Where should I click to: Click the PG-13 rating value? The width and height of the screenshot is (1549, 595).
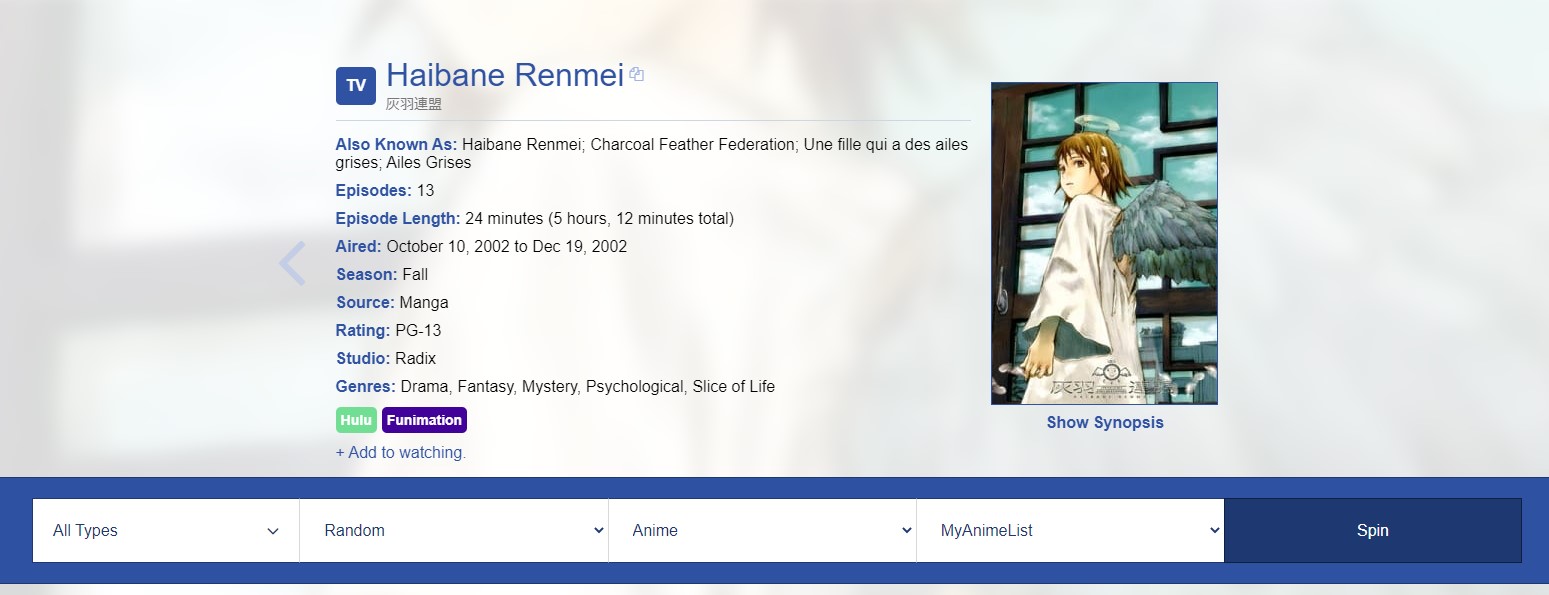(418, 330)
